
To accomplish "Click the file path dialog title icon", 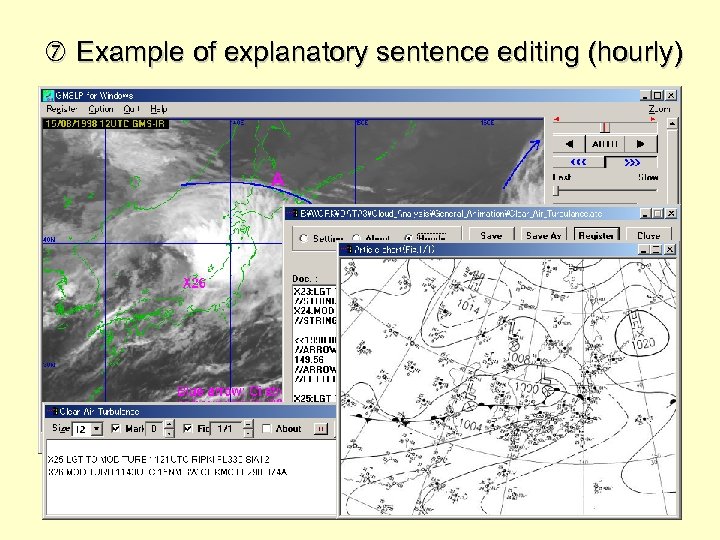I will click(295, 214).
